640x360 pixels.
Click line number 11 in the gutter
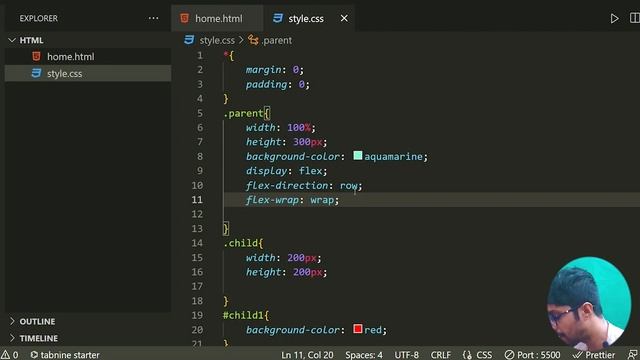point(197,200)
